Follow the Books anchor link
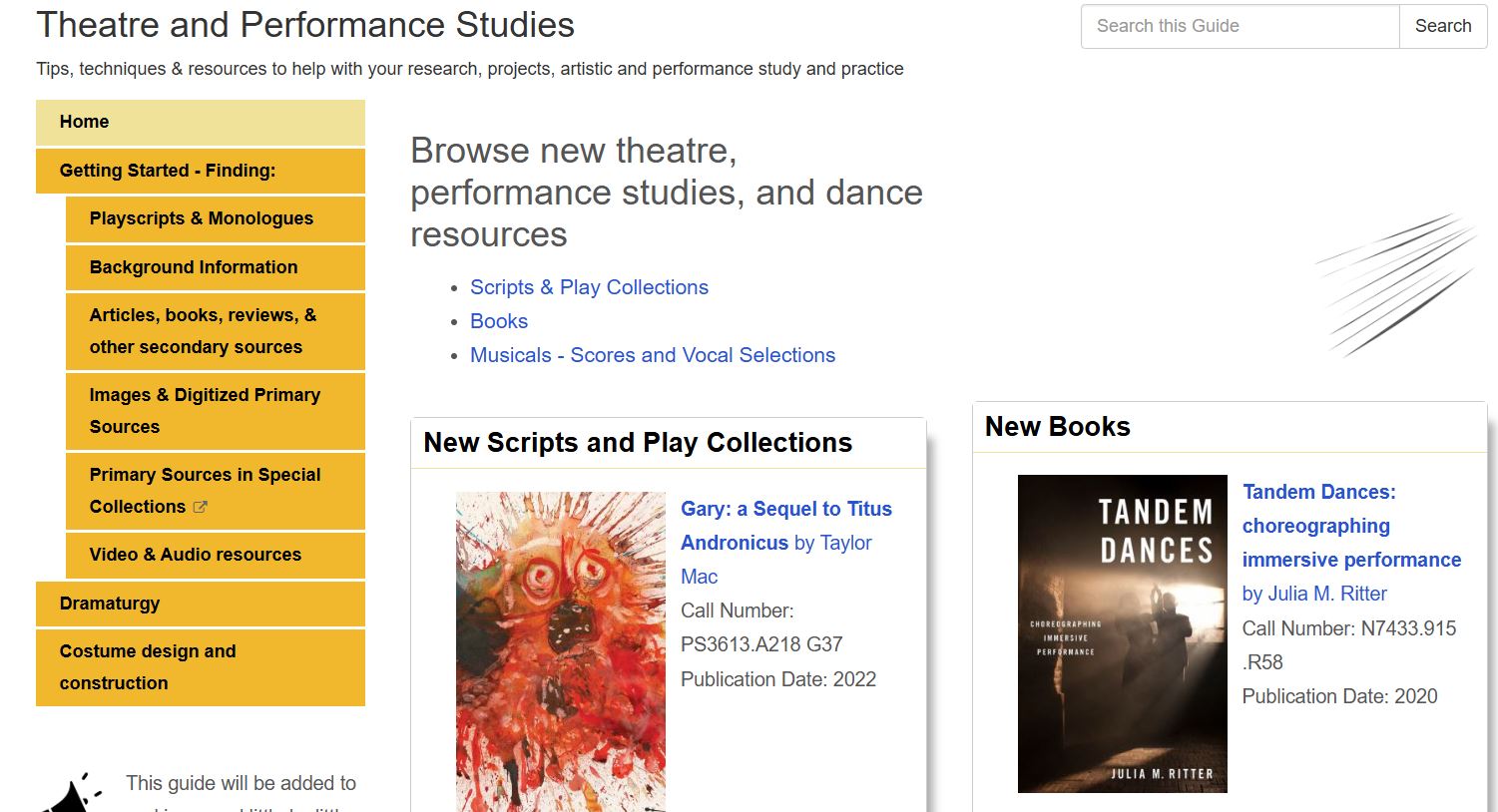This screenshot has width=1498, height=812. [x=499, y=321]
